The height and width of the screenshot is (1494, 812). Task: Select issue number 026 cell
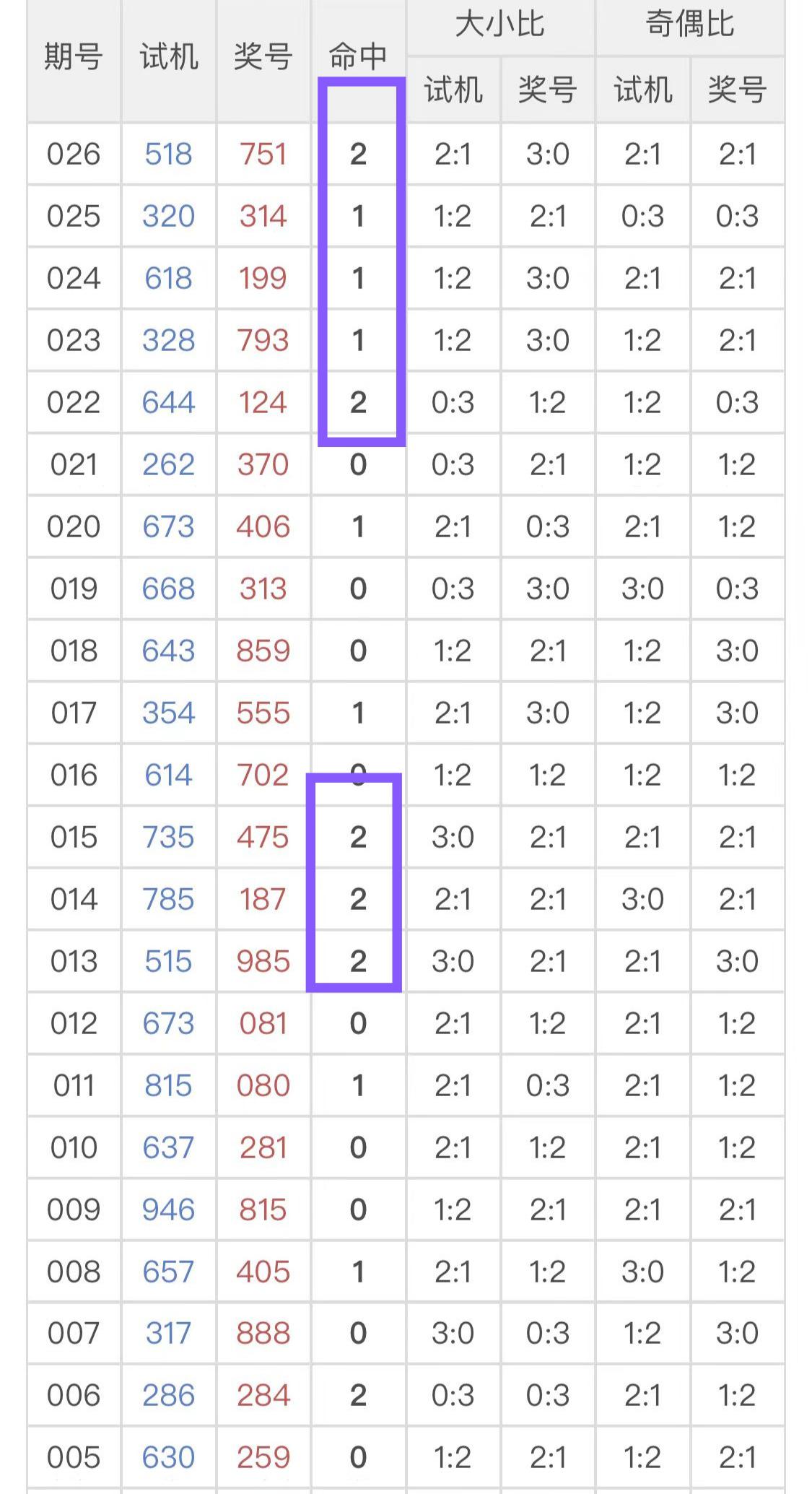coord(74,154)
